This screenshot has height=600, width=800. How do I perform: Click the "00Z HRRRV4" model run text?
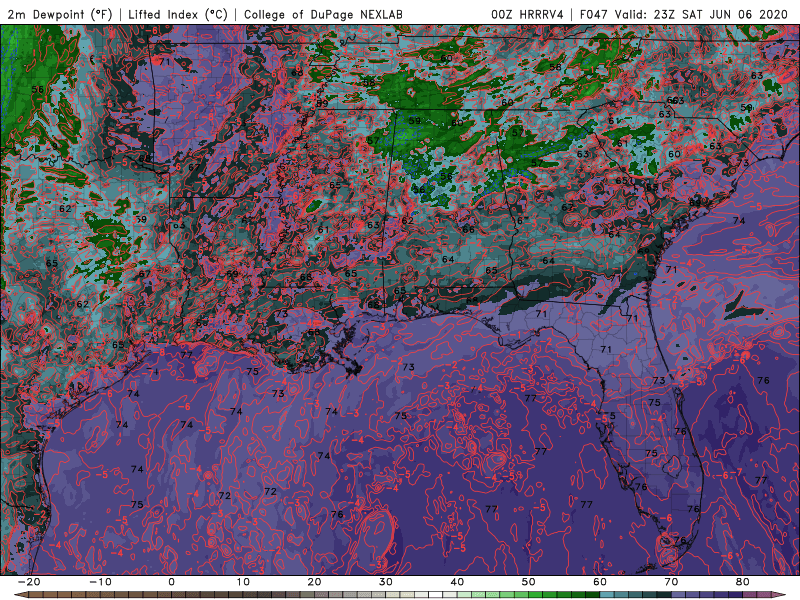pos(527,14)
